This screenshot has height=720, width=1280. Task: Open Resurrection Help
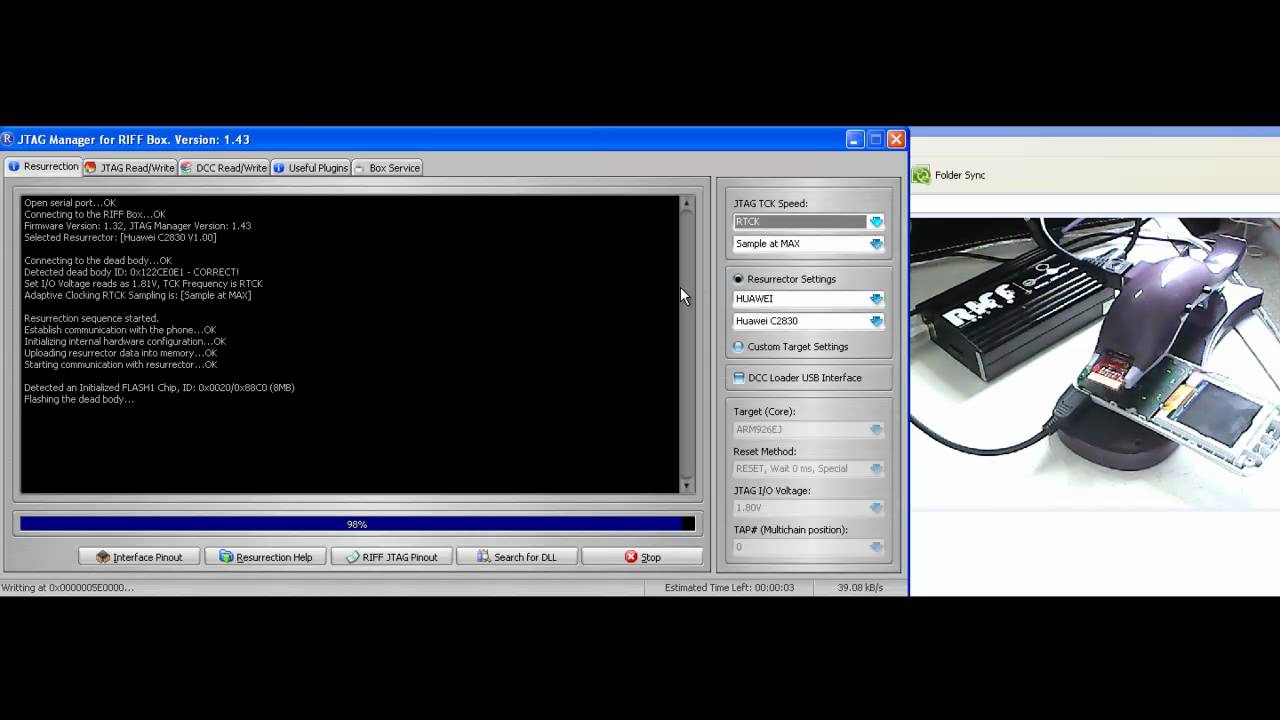[x=265, y=557]
